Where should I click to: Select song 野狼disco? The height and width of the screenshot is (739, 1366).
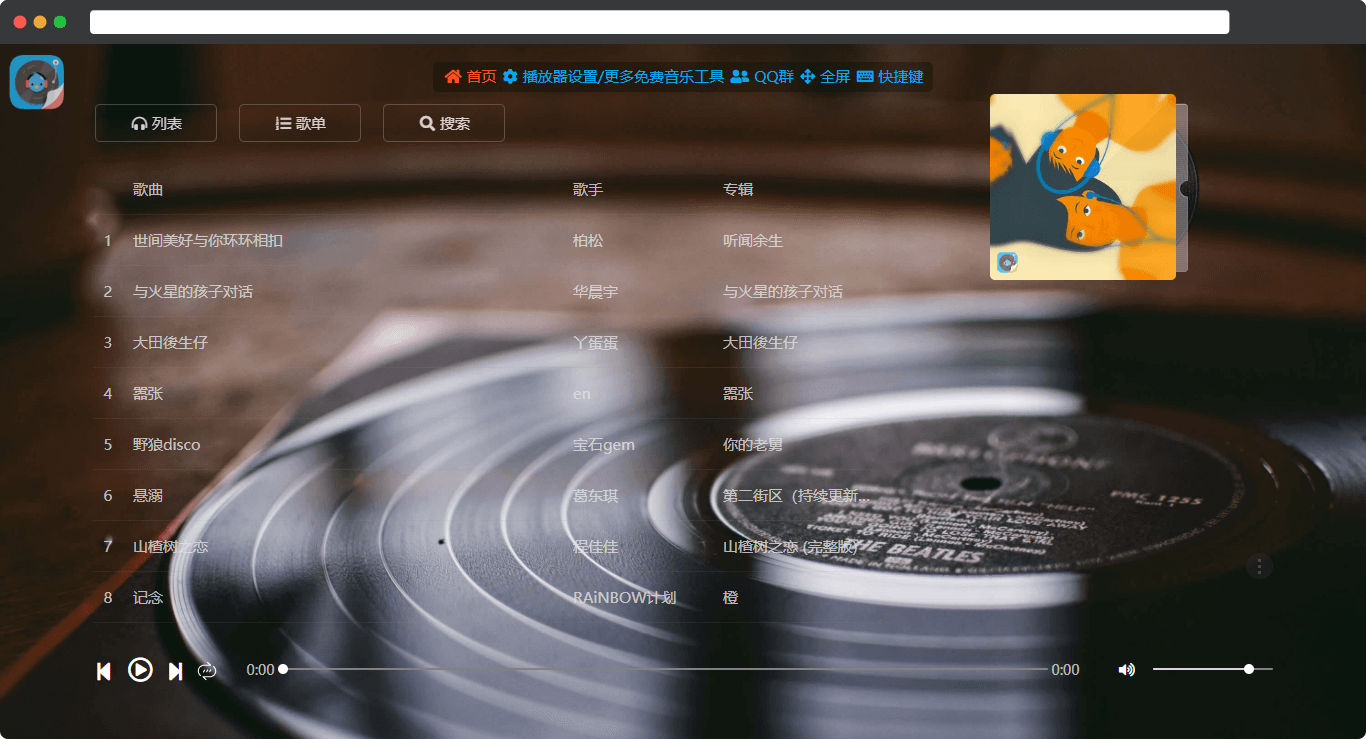tap(167, 445)
